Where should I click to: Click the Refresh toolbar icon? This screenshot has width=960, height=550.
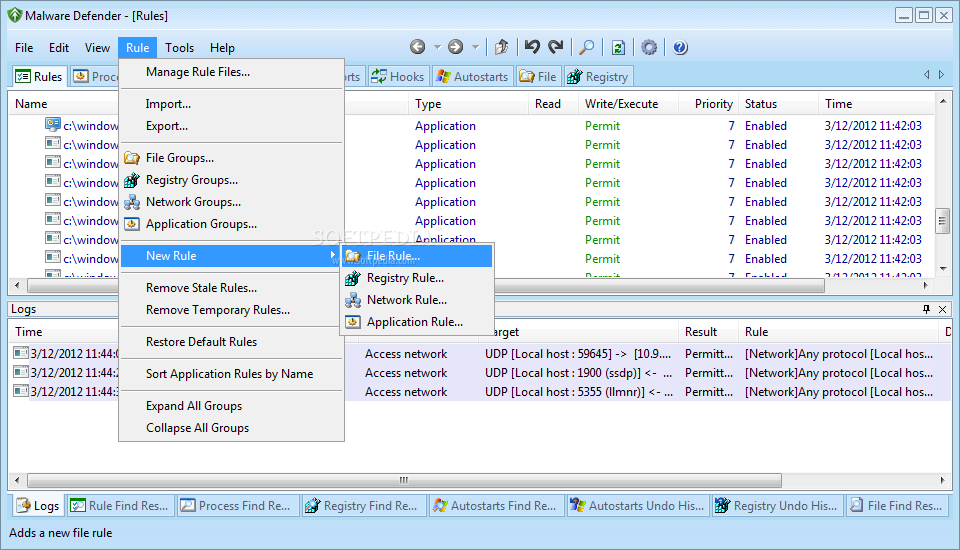(x=618, y=47)
